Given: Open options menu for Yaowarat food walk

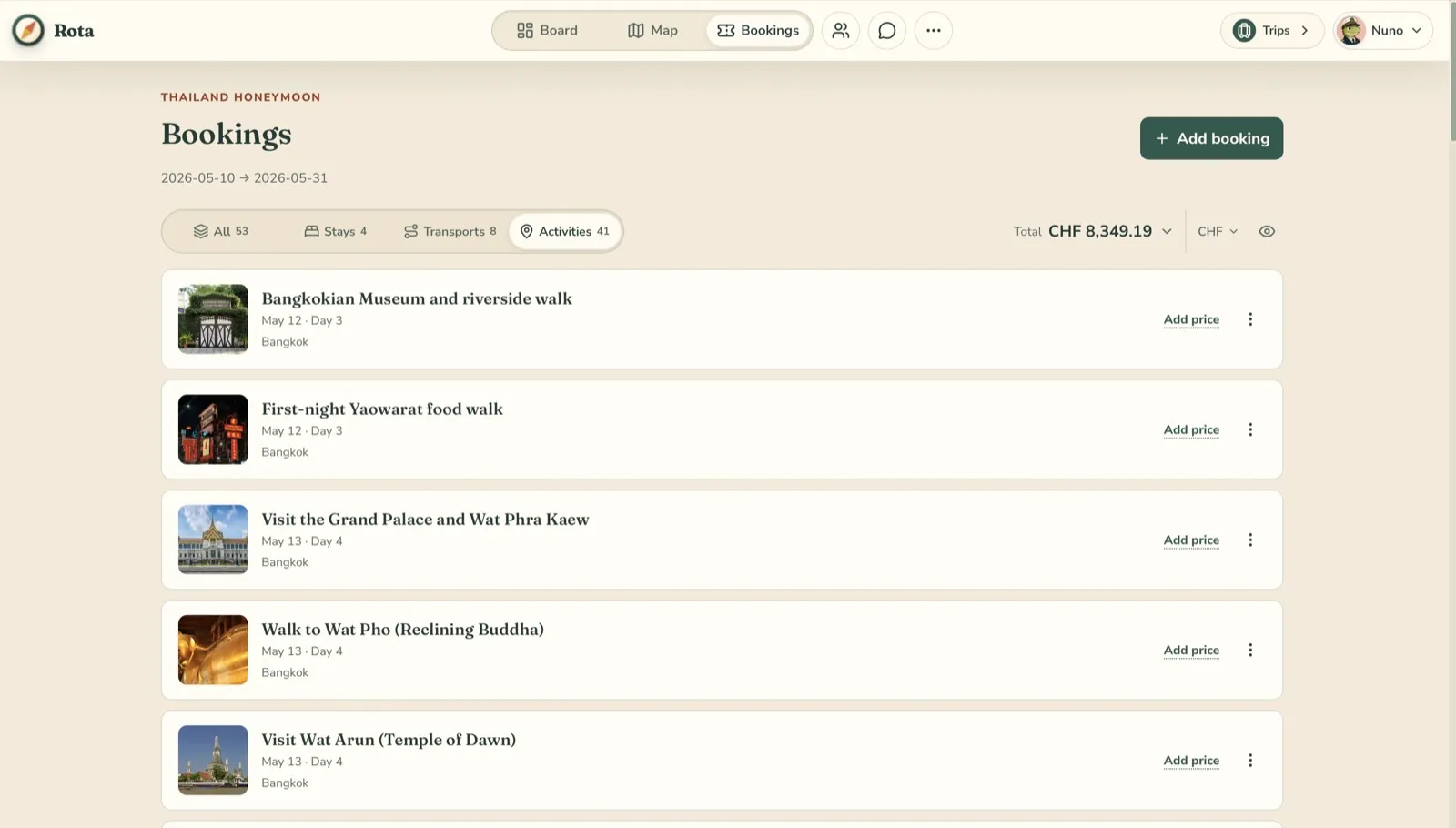Looking at the screenshot, I should pyautogui.click(x=1250, y=429).
